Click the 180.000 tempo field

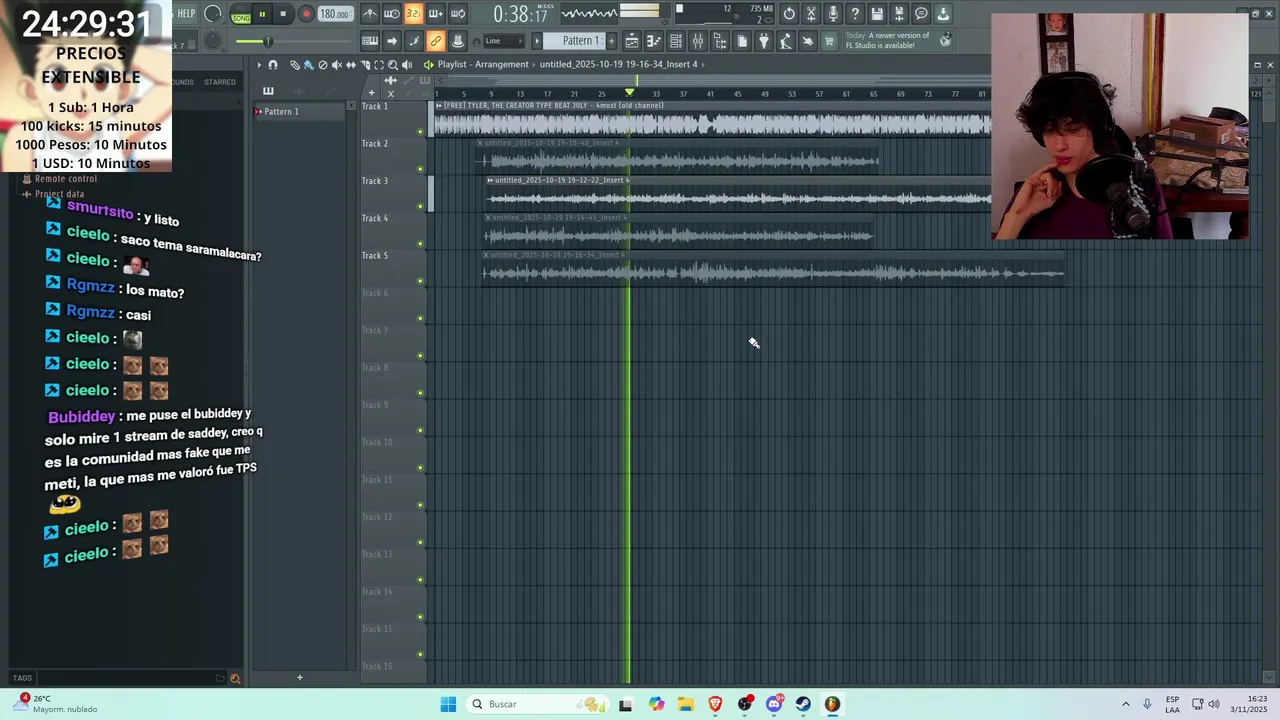click(335, 14)
